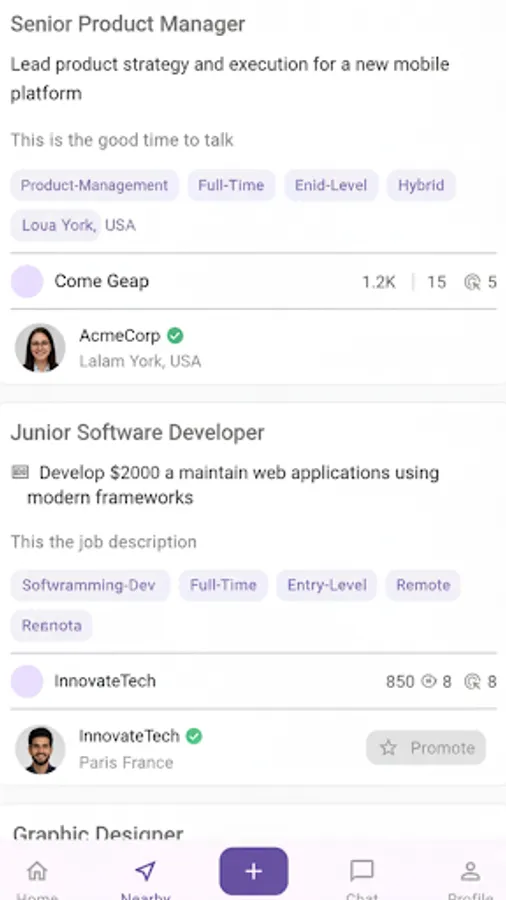The image size is (506, 900).
Task: Tap the Resnota tag chip
Action: [x=52, y=625]
